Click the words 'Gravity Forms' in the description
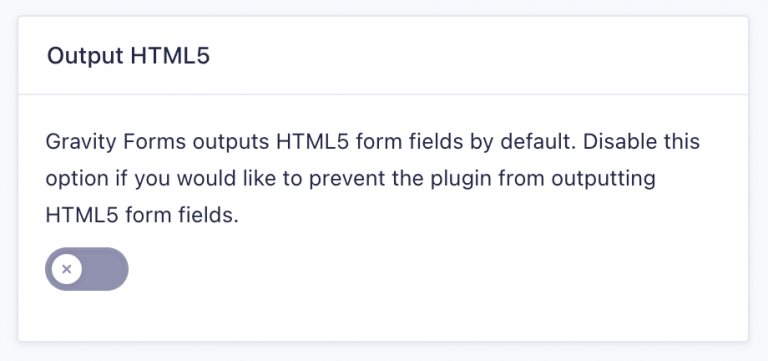Screen dimensions: 768x361 click(x=116, y=142)
